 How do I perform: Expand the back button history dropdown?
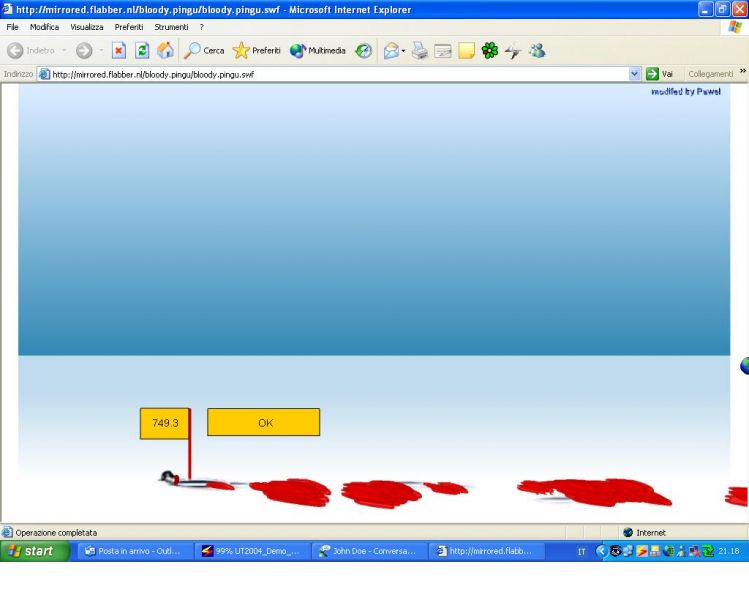pos(64,51)
